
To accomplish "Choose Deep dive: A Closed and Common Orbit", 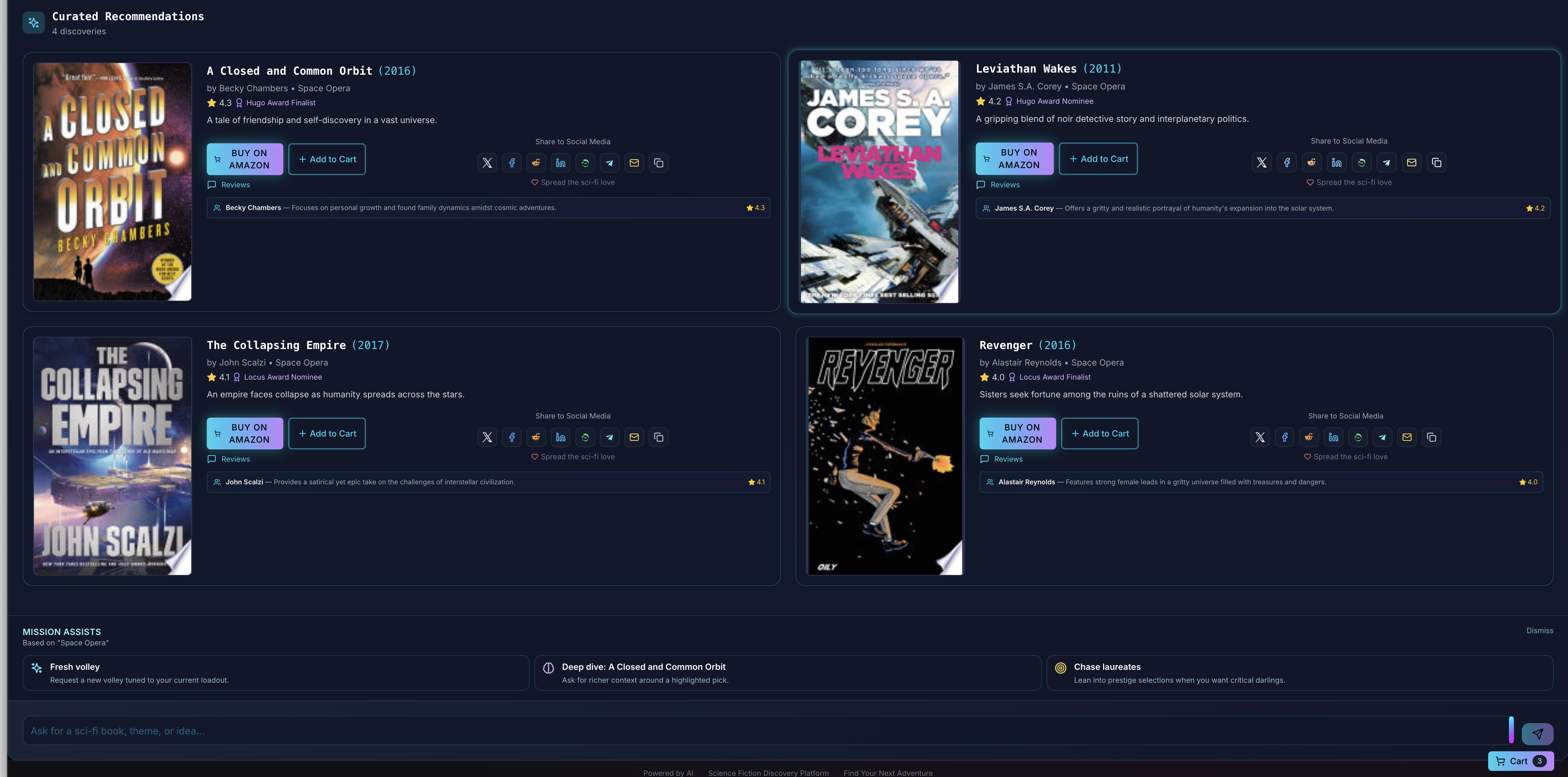I will [788, 673].
